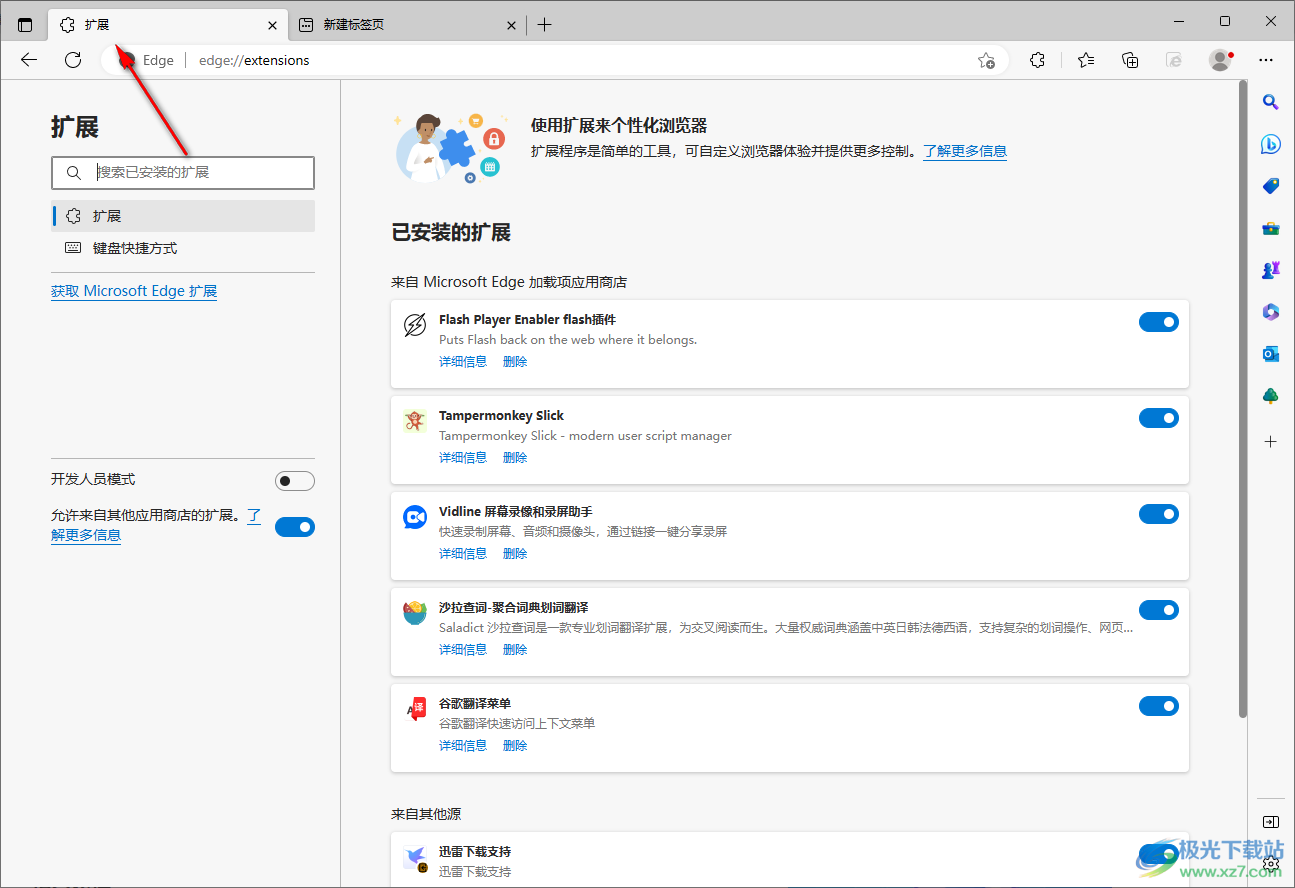Turn off the Vidline 屏幕录像 extension
Image resolution: width=1295 pixels, height=888 pixels.
coord(1159,514)
